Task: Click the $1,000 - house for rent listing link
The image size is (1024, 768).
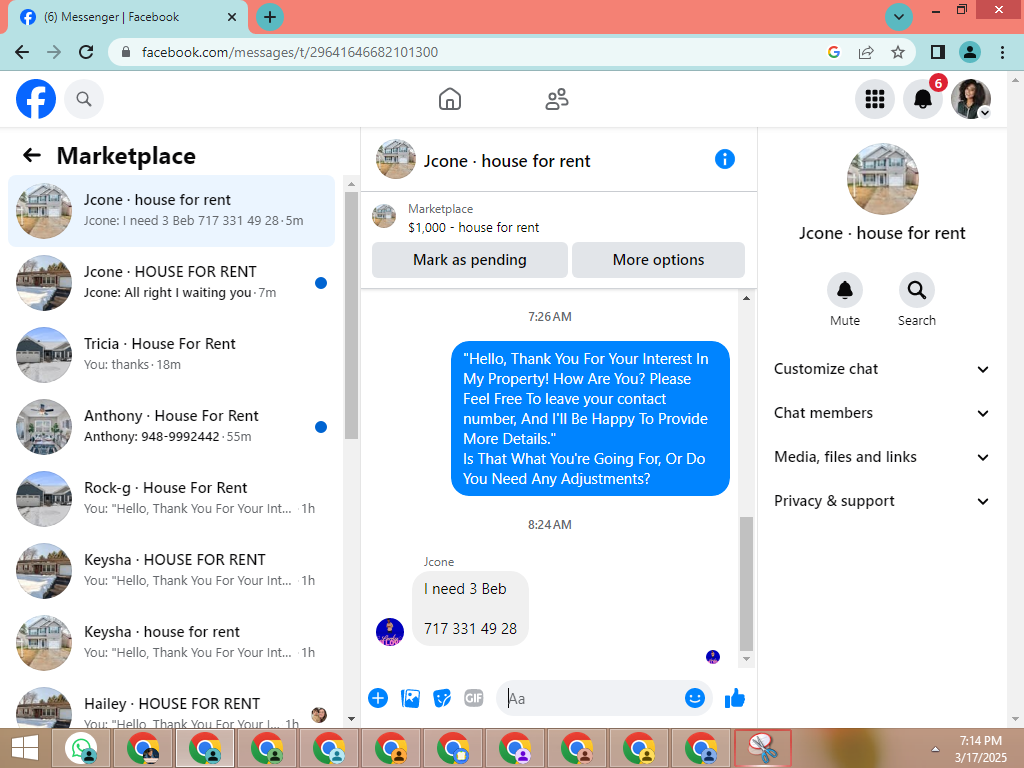Action: 473,227
